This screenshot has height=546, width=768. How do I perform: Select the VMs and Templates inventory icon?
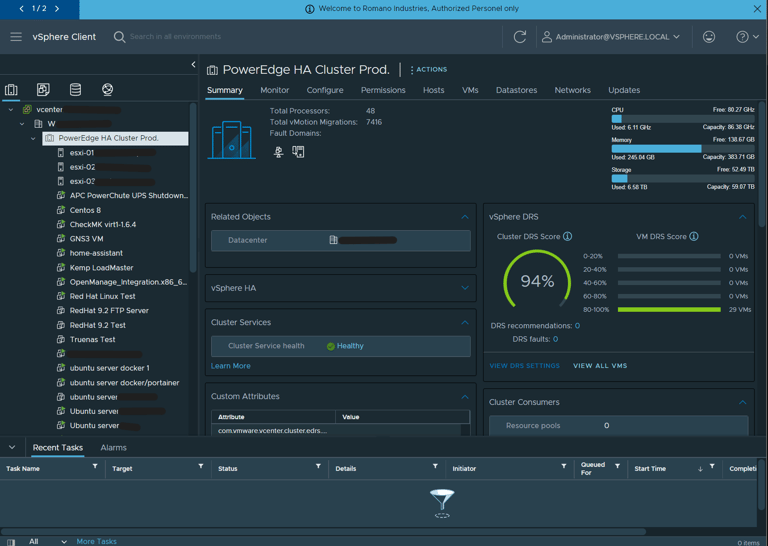pos(43,89)
